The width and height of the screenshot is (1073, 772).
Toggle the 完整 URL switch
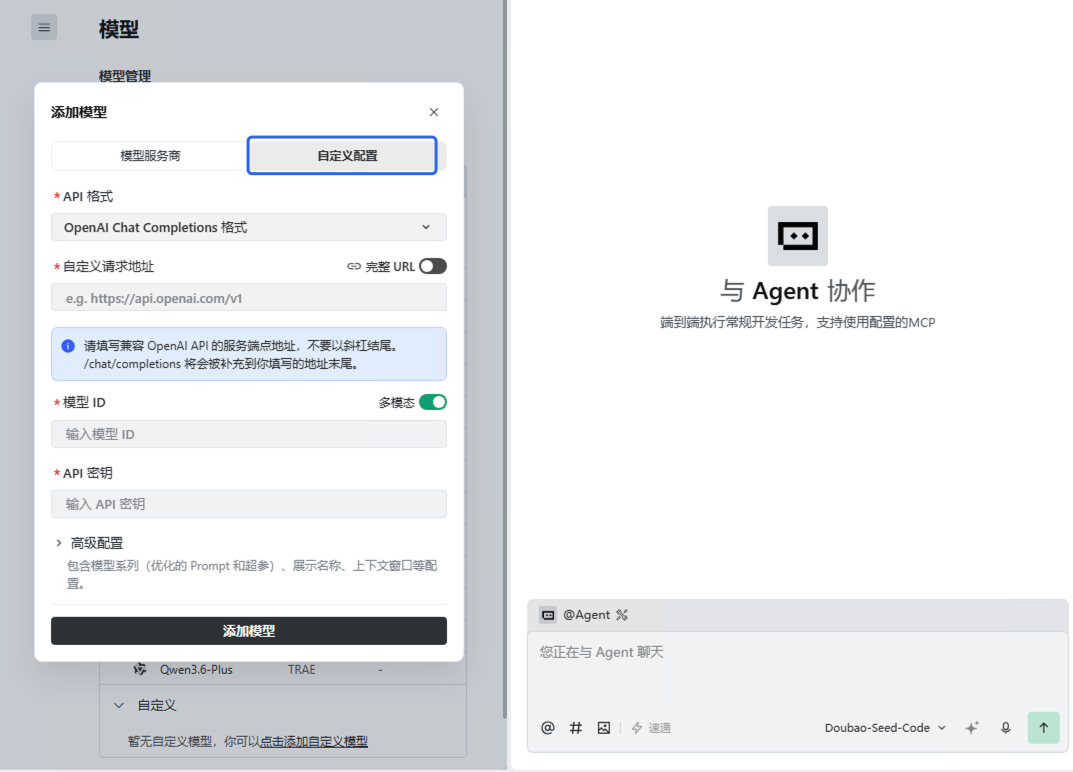coord(433,266)
